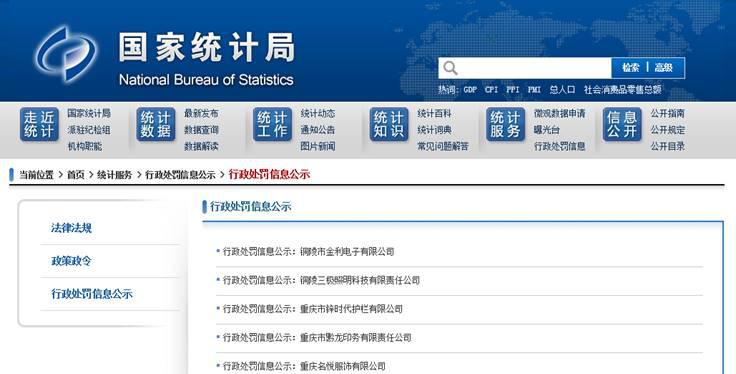Open the 铜陵市金利电子有限公司 penalty notice

point(308,252)
